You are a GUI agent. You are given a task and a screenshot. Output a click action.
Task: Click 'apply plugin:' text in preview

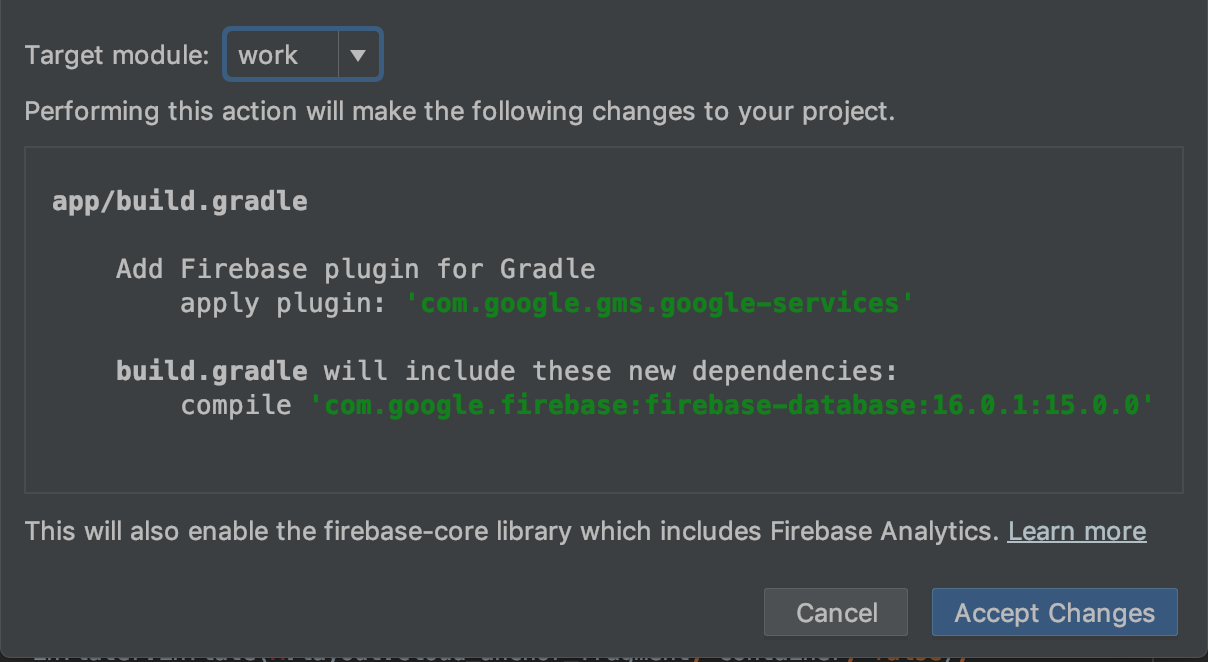283,303
